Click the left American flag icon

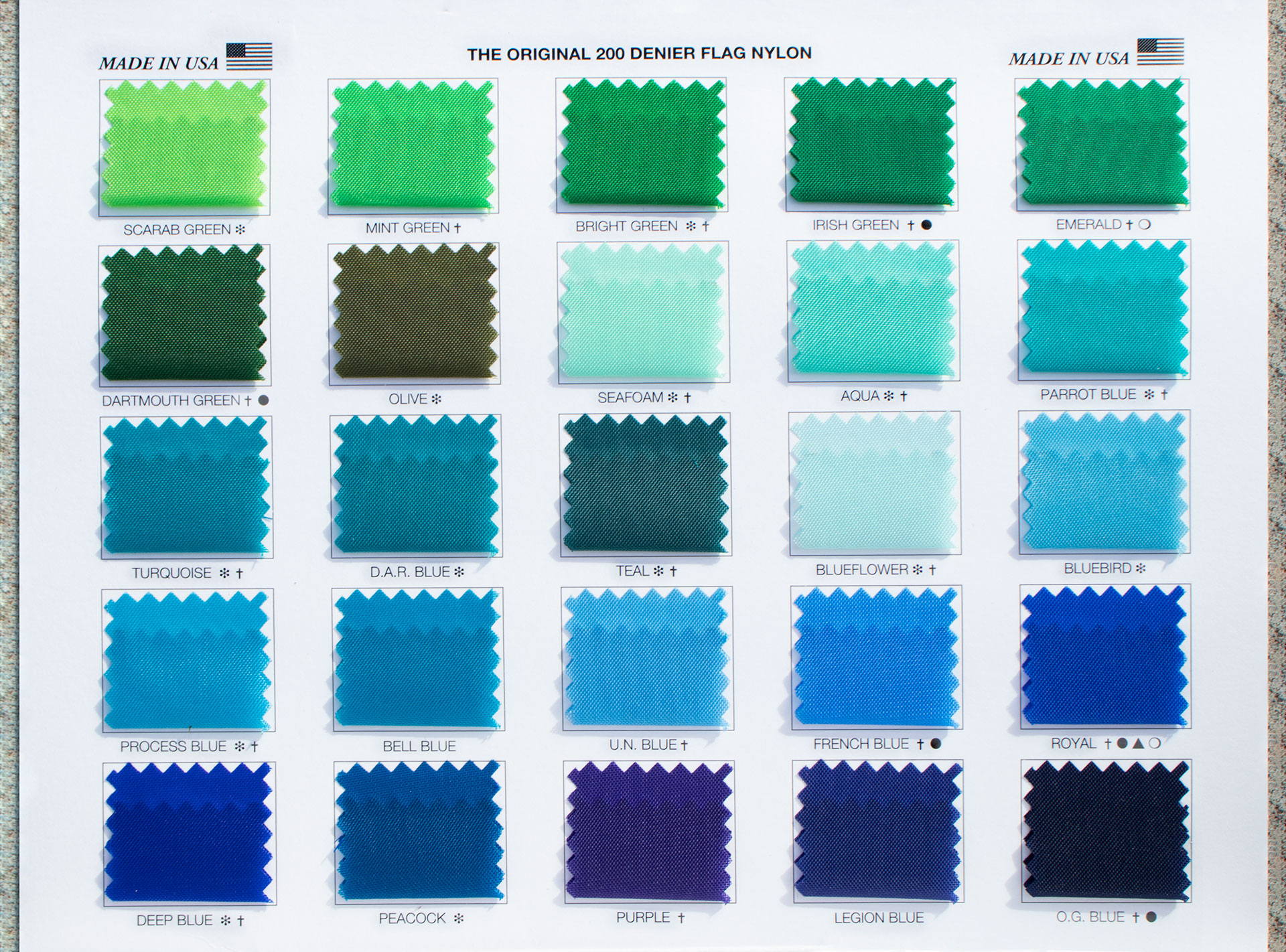coord(249,56)
